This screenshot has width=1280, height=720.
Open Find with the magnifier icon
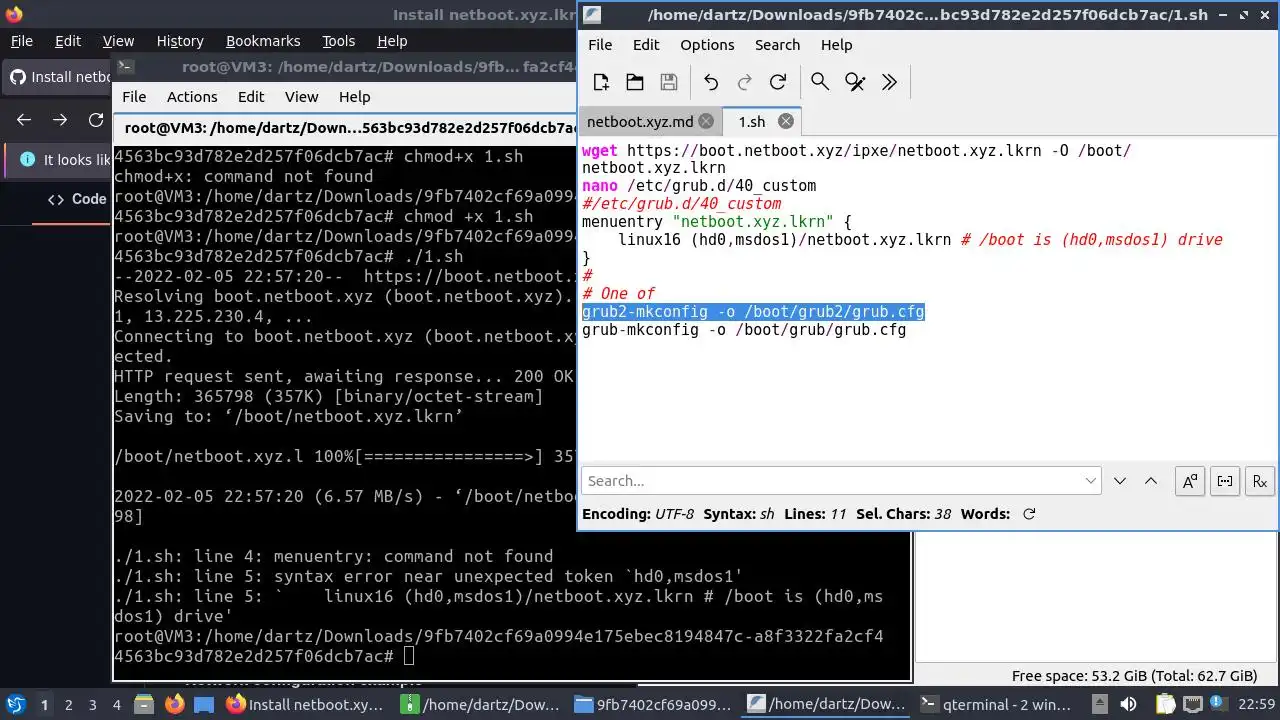tap(820, 82)
